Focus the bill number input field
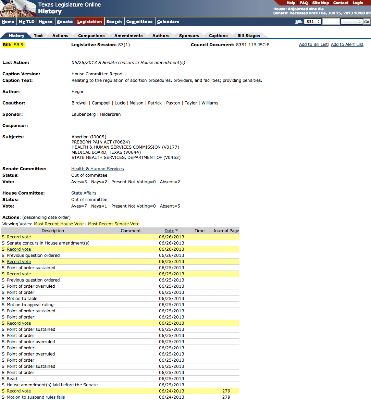The image size is (371, 400). pos(331,22)
